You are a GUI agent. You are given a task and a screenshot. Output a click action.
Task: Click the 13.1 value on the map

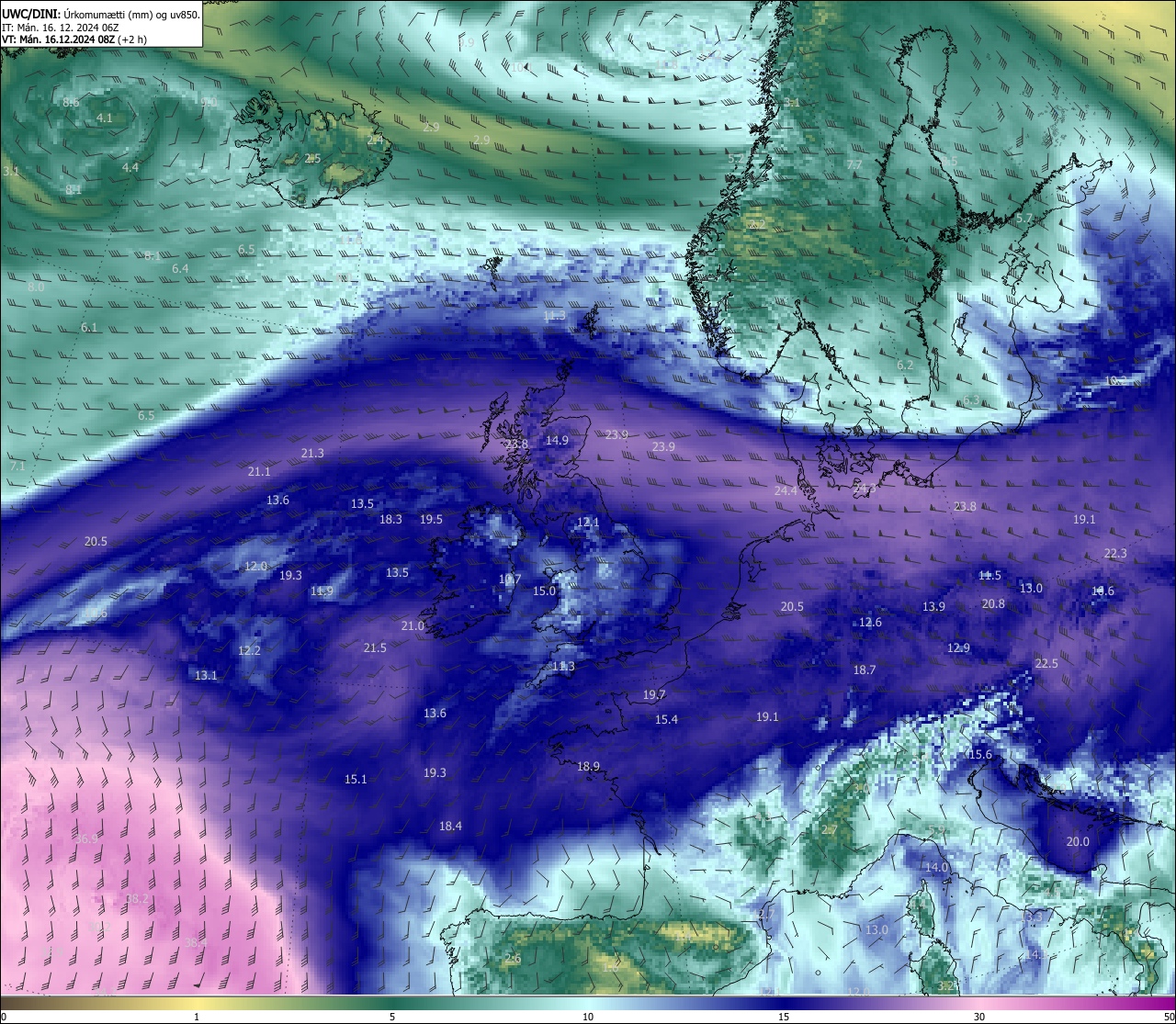point(206,675)
